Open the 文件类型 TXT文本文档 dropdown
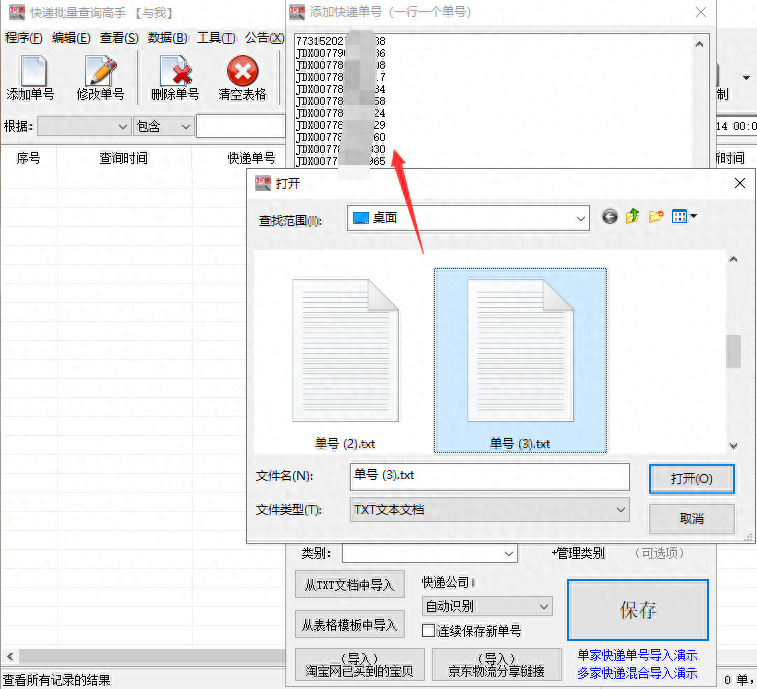The image size is (757, 689). point(620,510)
